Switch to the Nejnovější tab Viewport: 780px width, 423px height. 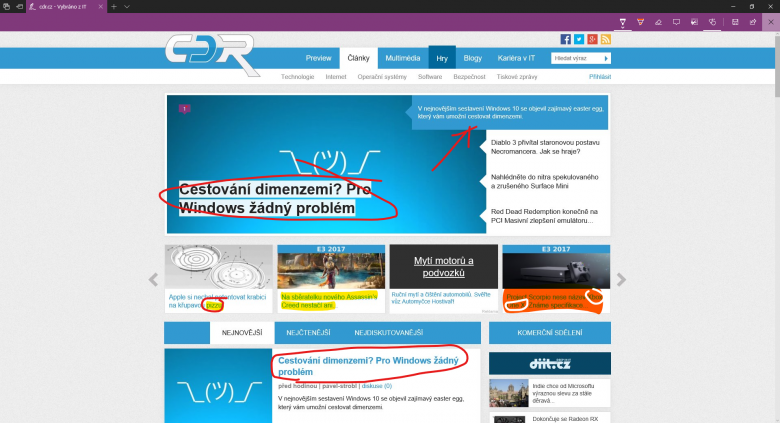pos(242,333)
